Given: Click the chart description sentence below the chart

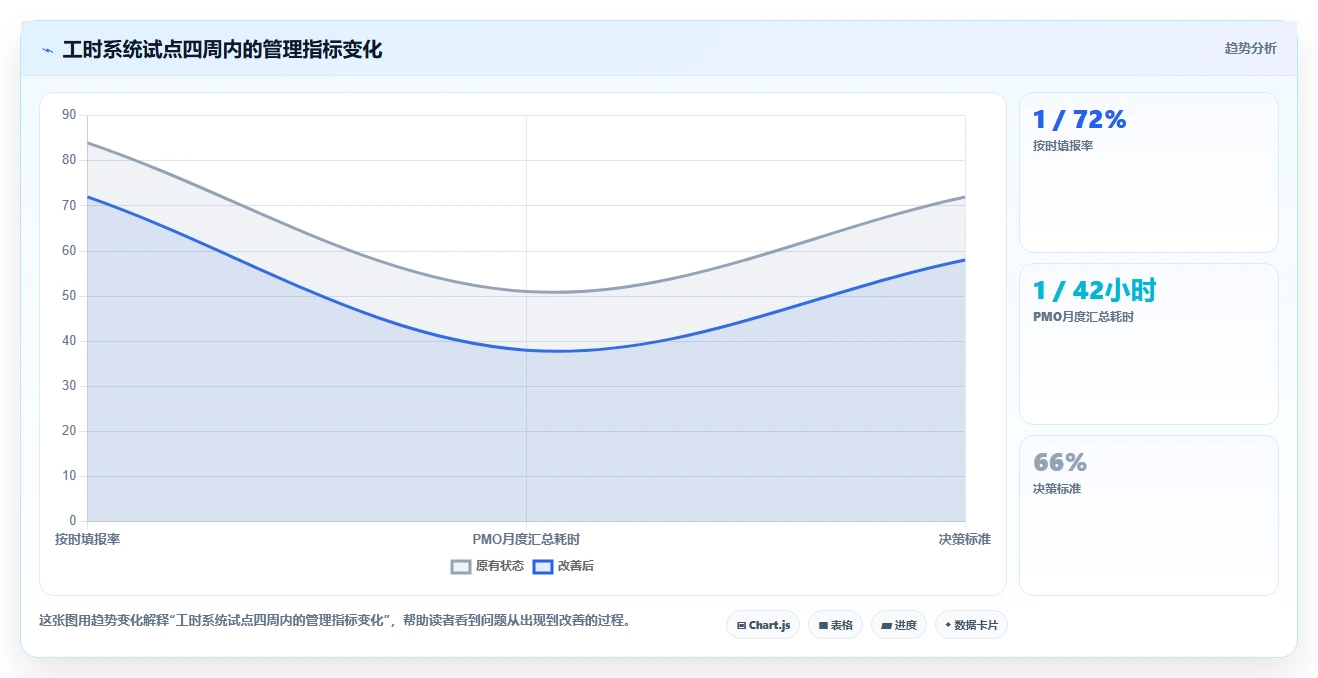Looking at the screenshot, I should click(x=334, y=620).
